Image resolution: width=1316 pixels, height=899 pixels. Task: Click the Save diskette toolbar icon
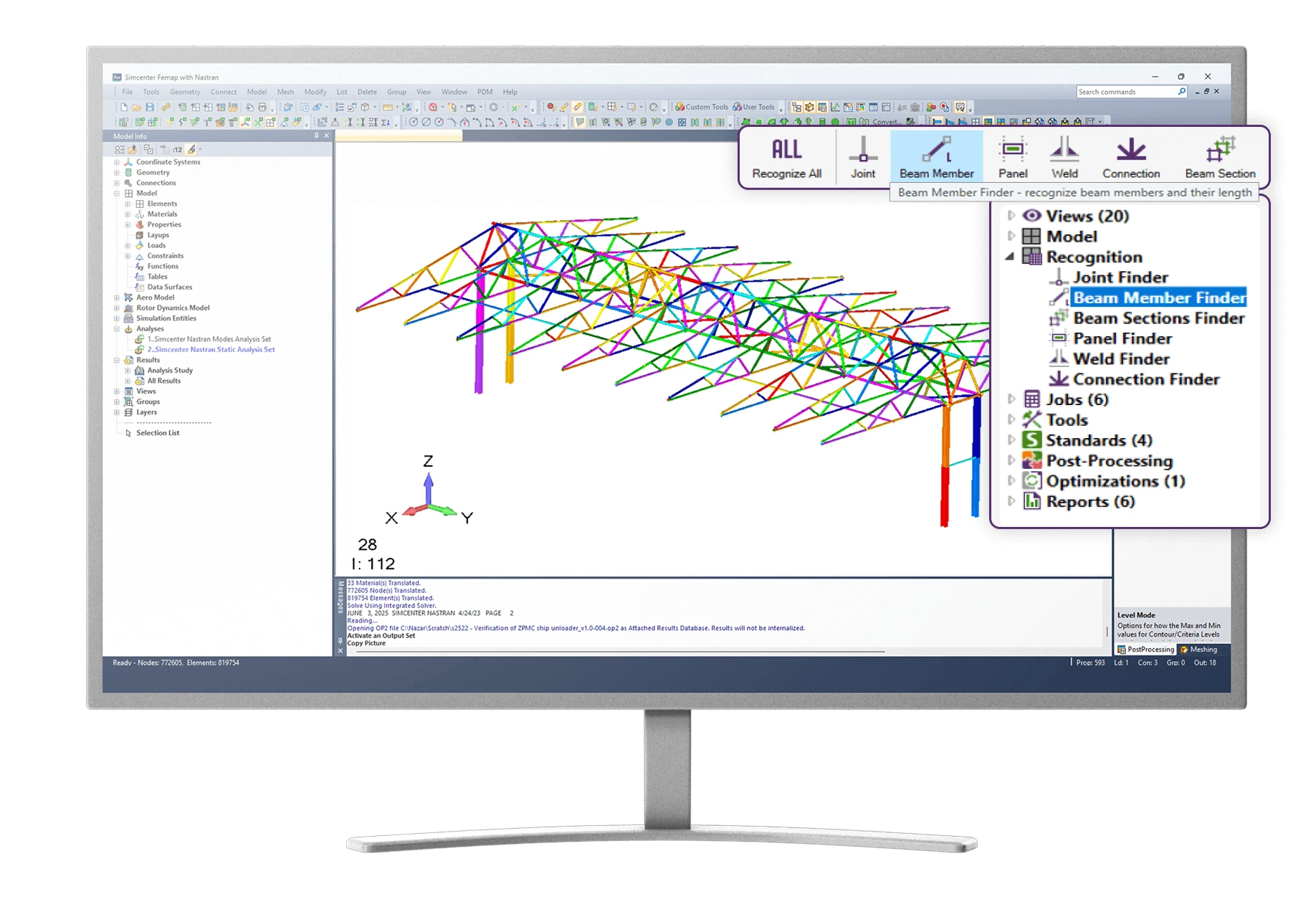[x=149, y=107]
